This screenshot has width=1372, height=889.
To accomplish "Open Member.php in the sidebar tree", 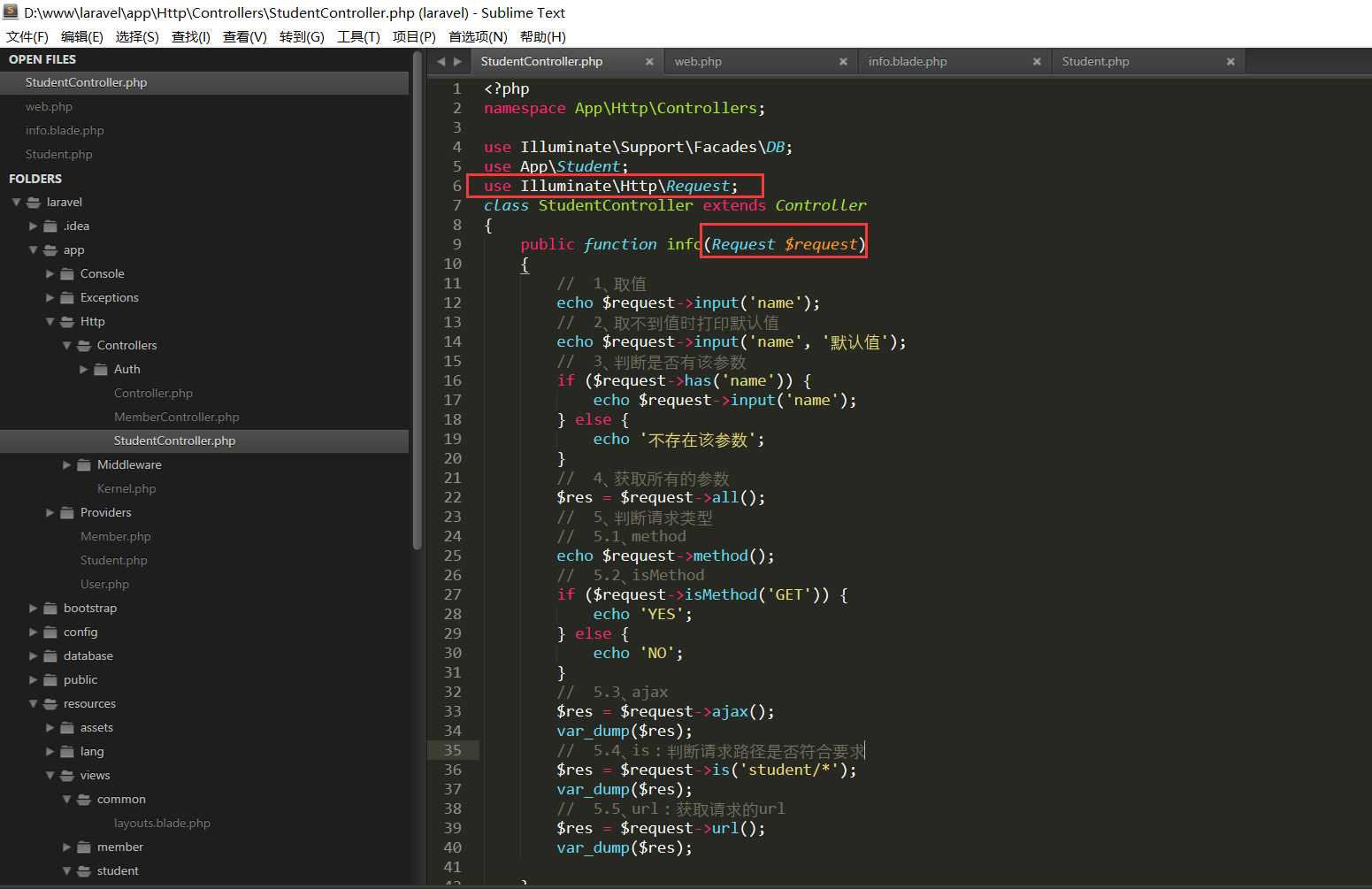I will point(115,536).
